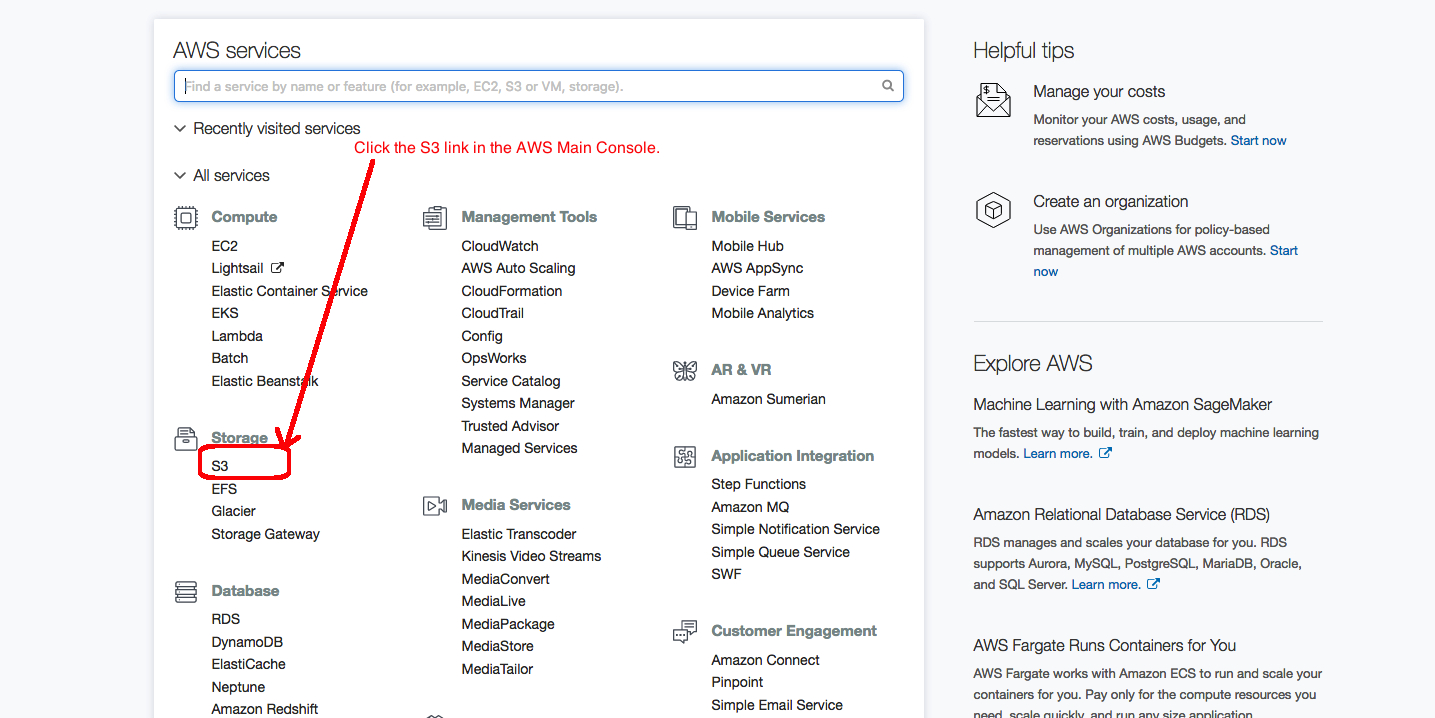The height and width of the screenshot is (718, 1435).
Task: Open the Batch service
Action: point(230,358)
